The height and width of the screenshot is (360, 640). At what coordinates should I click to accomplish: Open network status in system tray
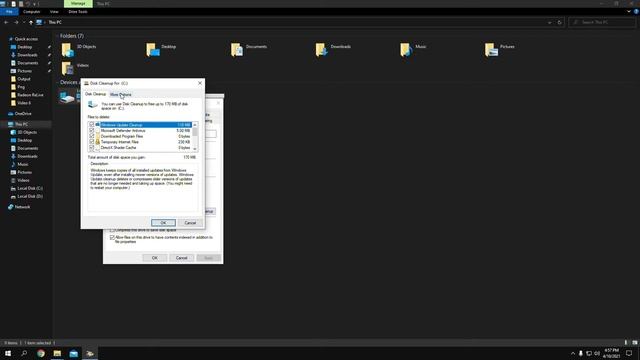(x=589, y=353)
